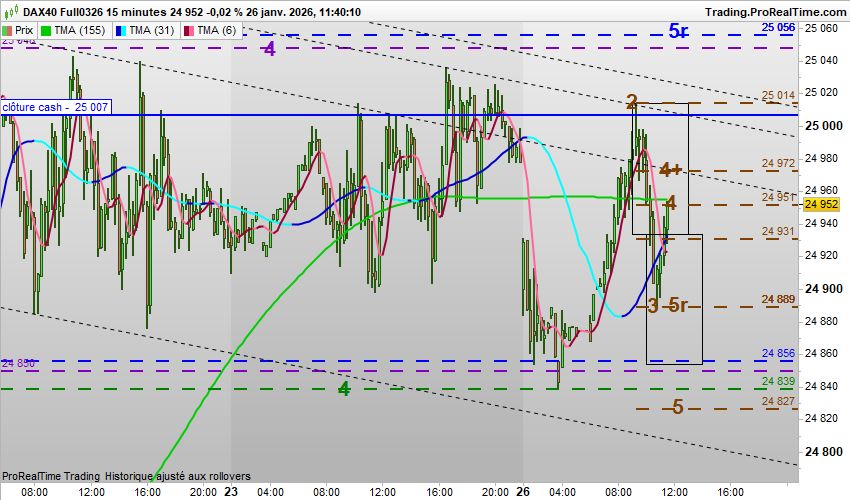The height and width of the screenshot is (500, 850).
Task: Open the TMA (31) indicator label
Action: tap(146, 30)
